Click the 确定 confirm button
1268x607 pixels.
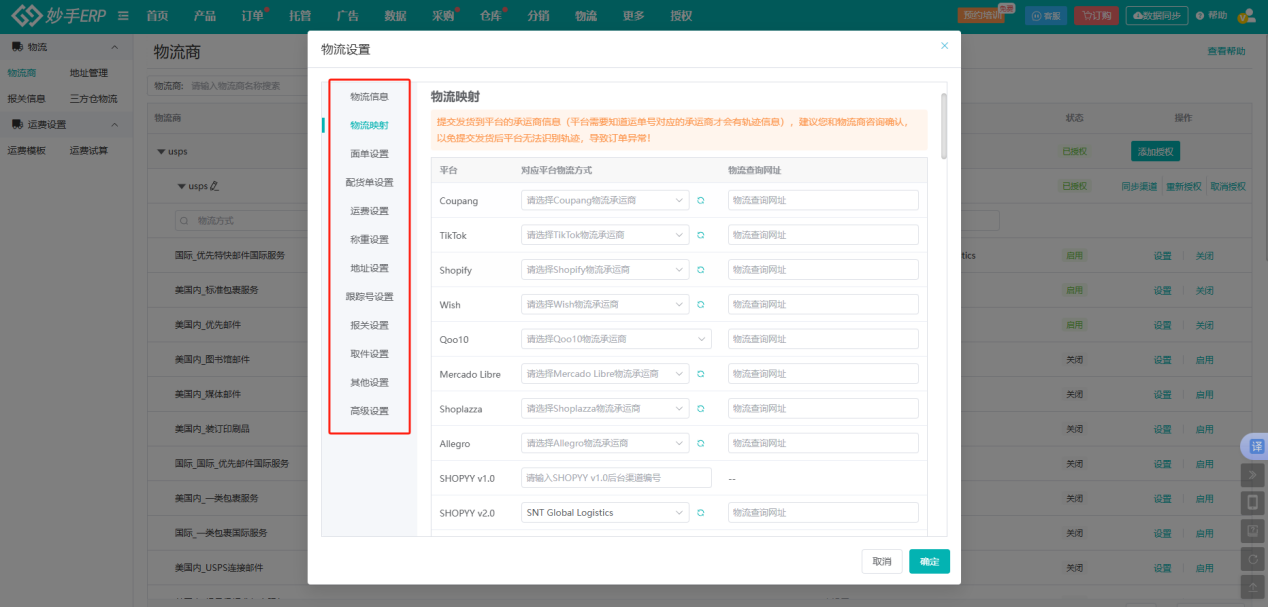(929, 561)
